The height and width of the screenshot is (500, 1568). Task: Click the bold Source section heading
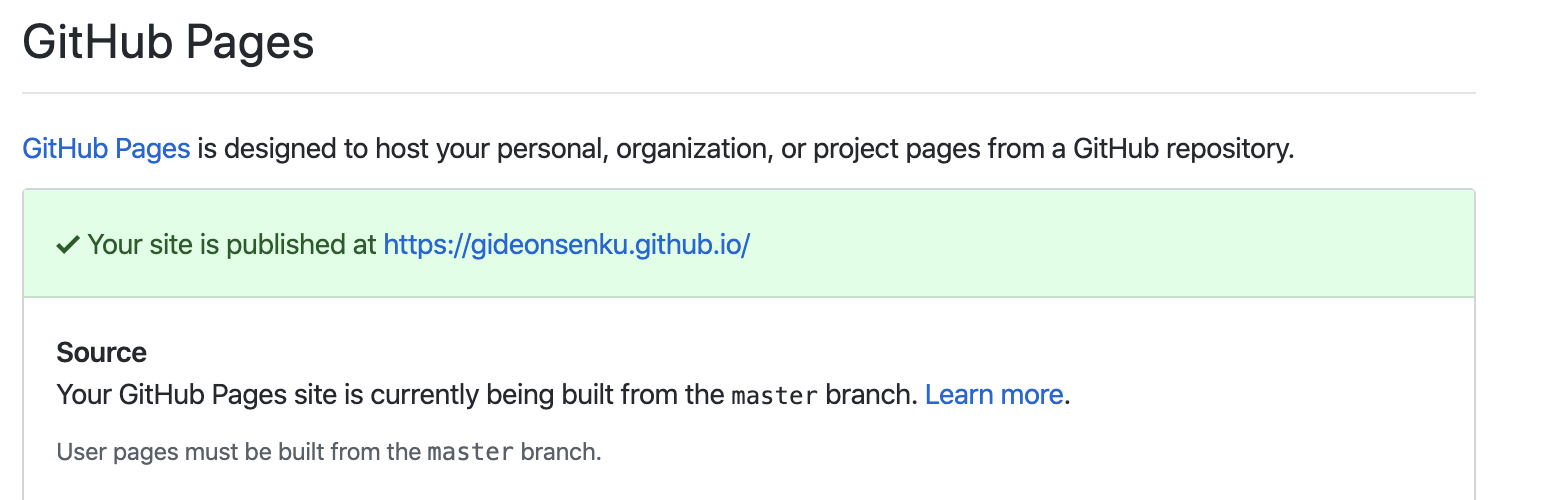point(101,352)
